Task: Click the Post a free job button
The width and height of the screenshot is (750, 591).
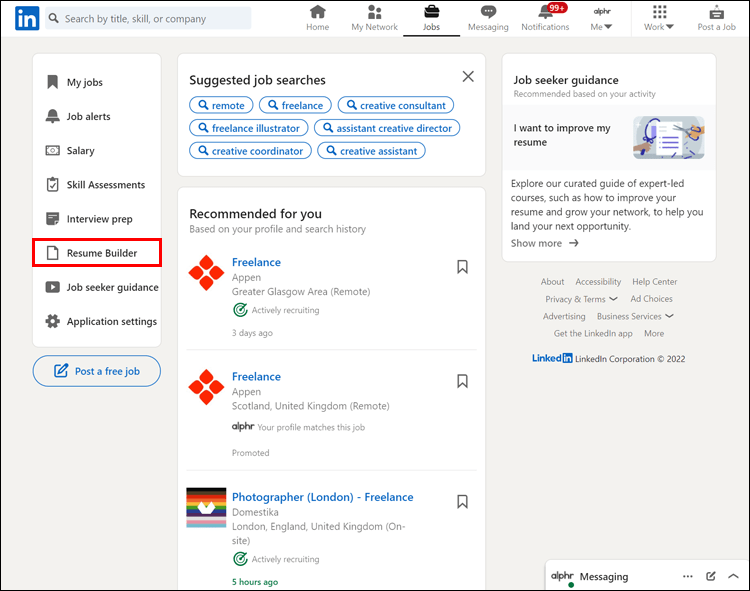Action: 97,371
